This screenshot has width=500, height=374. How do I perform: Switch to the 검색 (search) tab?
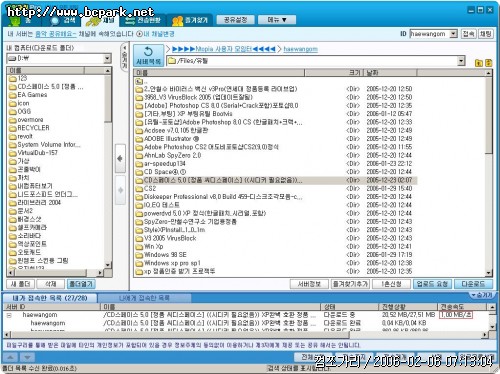[x=62, y=20]
